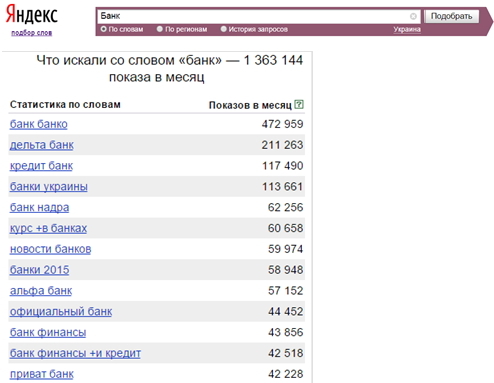Open the банки украины keyword link
494x383 pixels.
[49, 187]
